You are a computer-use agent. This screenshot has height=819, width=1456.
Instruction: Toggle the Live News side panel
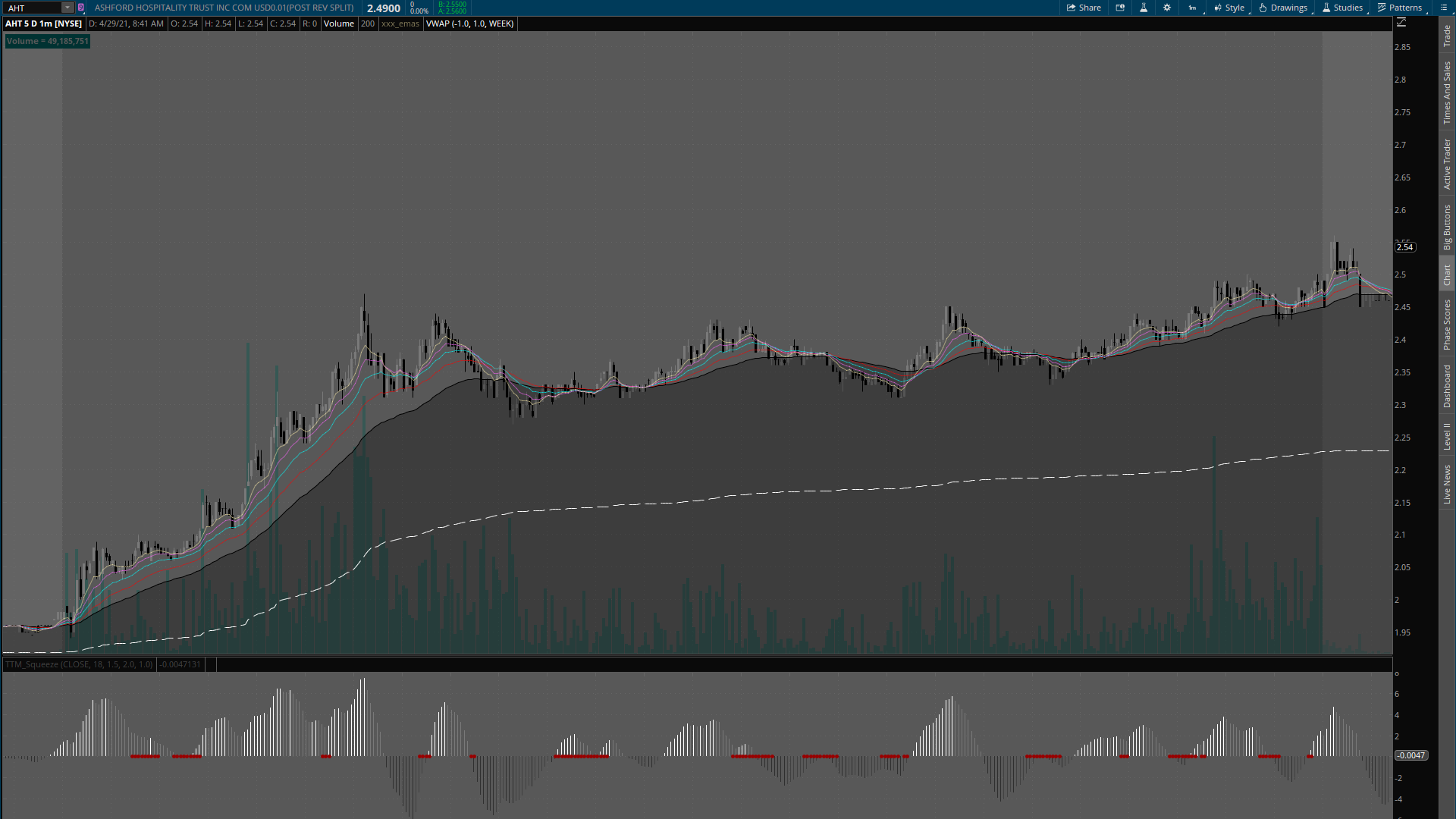tap(1447, 484)
